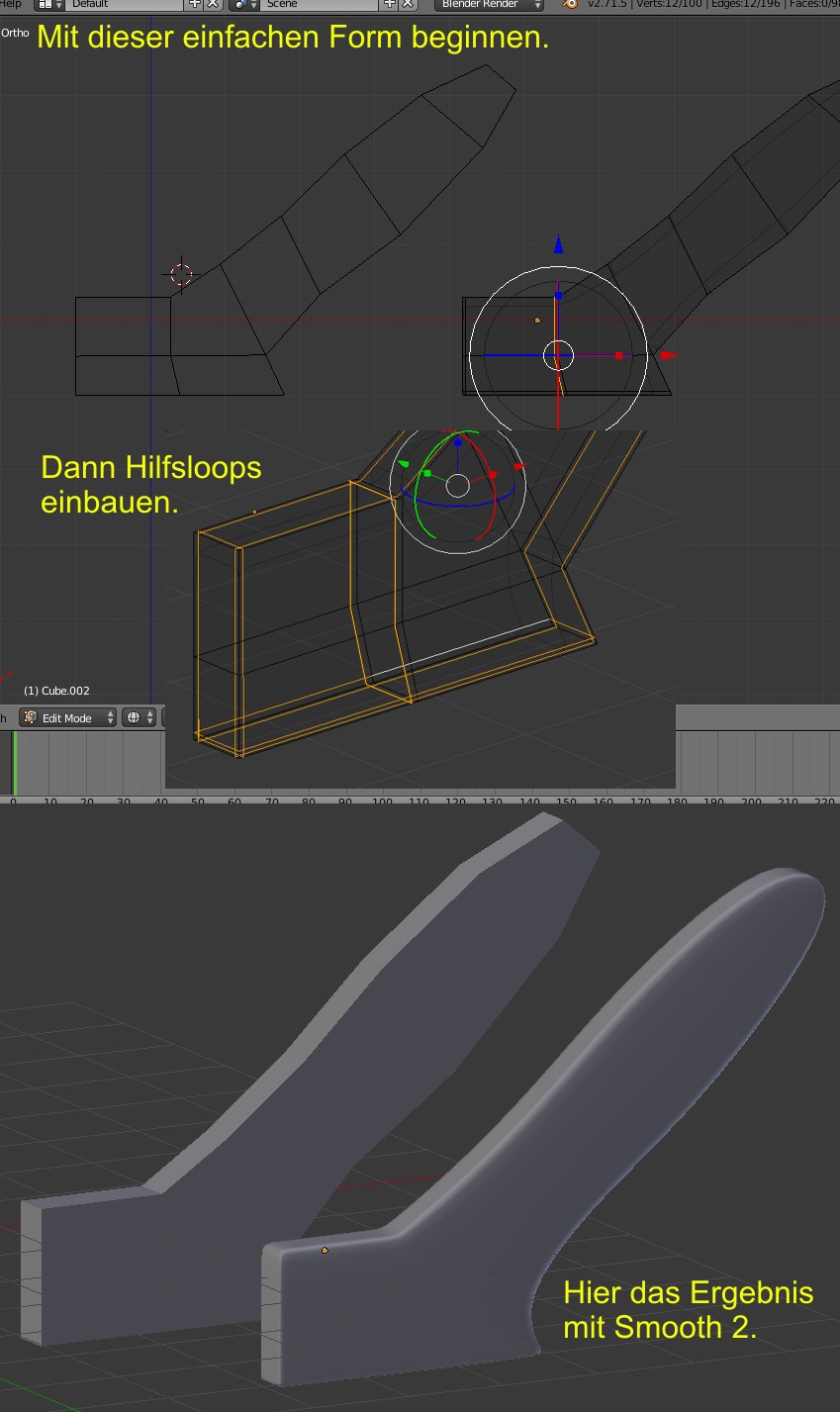Click the green Y-axis handle on rotate manipulator
840x1413 pixels.
(x=427, y=474)
